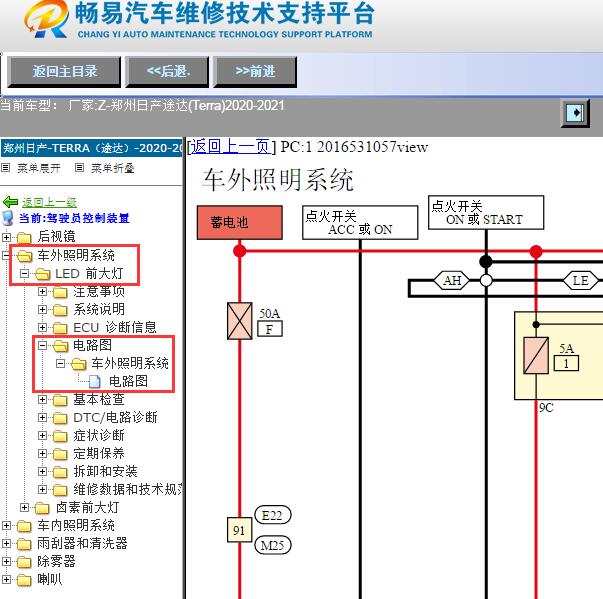Collapse the LED 前大灯 node
Image resolution: width=603 pixels, height=599 pixels.
[24, 273]
